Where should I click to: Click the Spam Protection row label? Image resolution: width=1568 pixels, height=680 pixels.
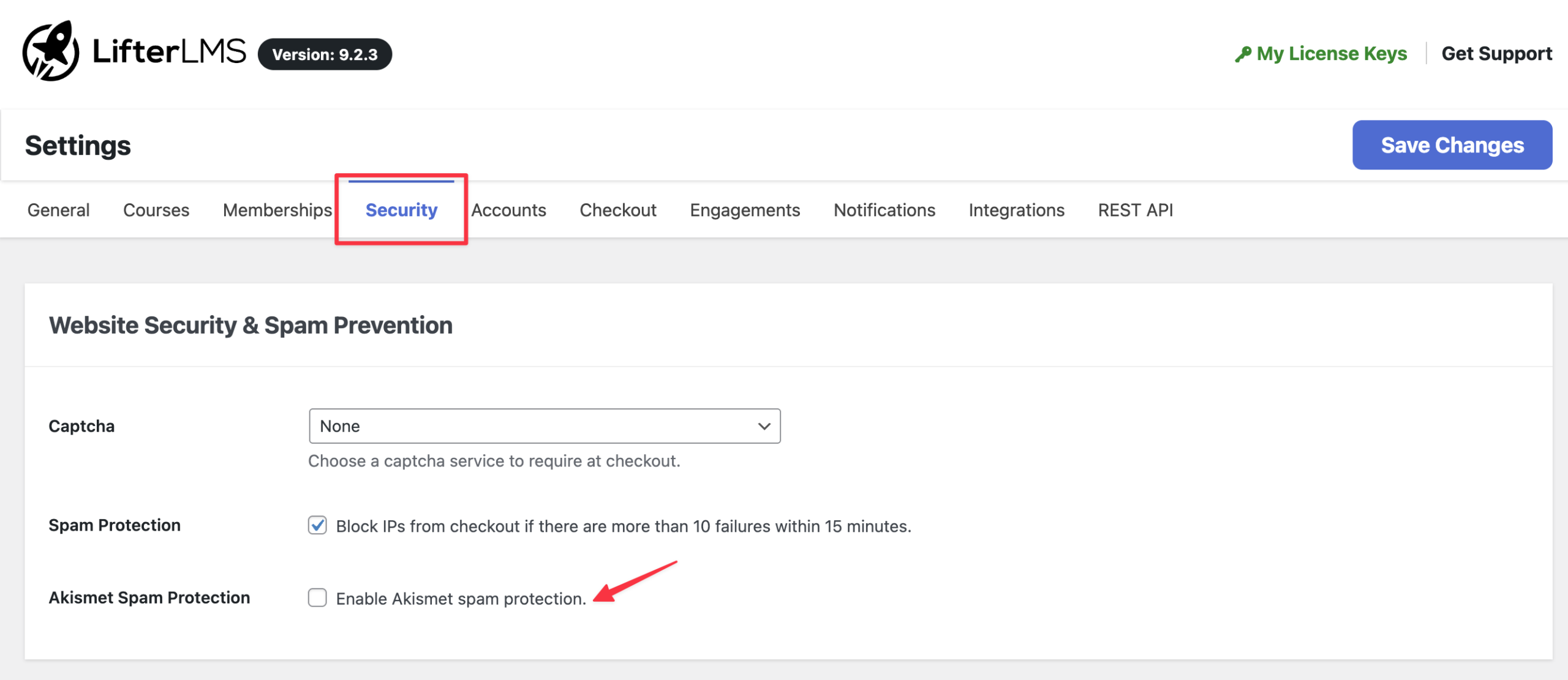115,525
